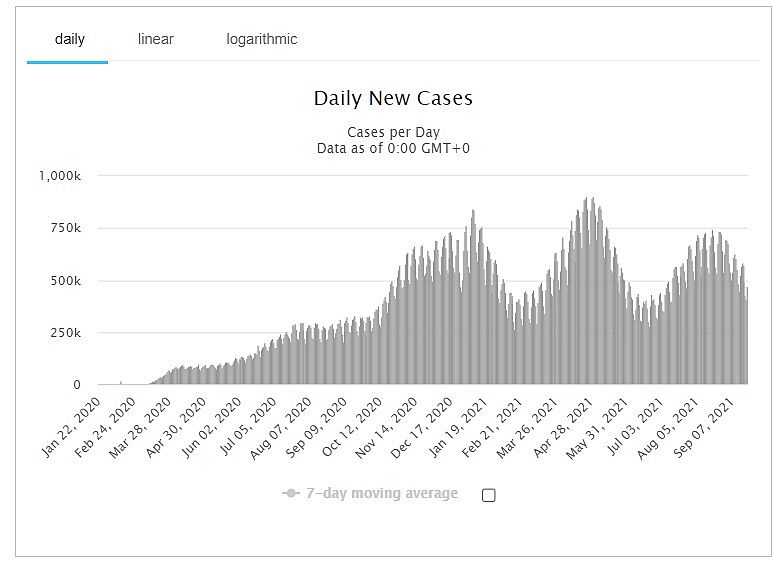
Task: Click the Daily New Cases chart title
Action: (393, 98)
